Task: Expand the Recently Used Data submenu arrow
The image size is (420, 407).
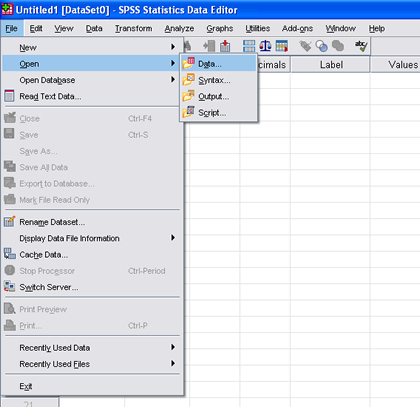Action: (173, 347)
